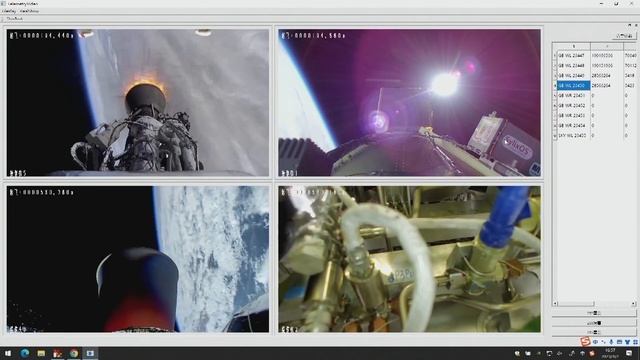Select the top-right camera view with sun flare

click(409, 102)
